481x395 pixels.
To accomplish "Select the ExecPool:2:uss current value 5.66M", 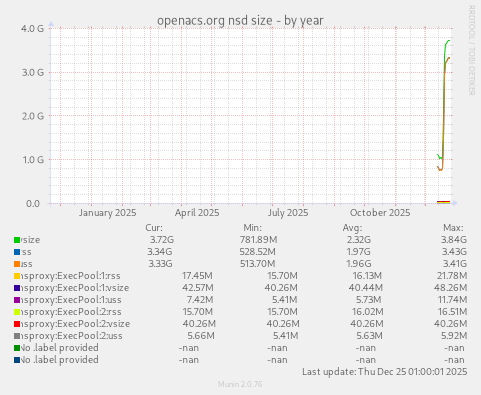I will 201,336.
